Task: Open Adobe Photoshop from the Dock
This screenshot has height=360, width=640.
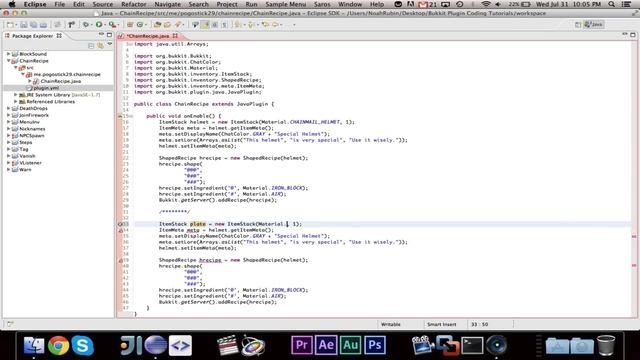Action: pyautogui.click(x=375, y=345)
